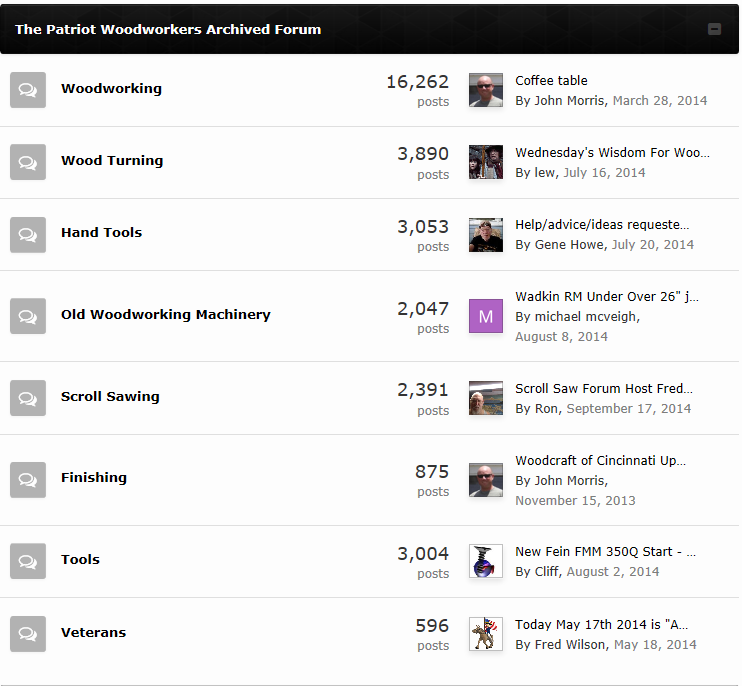This screenshot has height=686, width=742.
Task: Click Fred Wilson's avatar in Veterans row
Action: (x=486, y=634)
